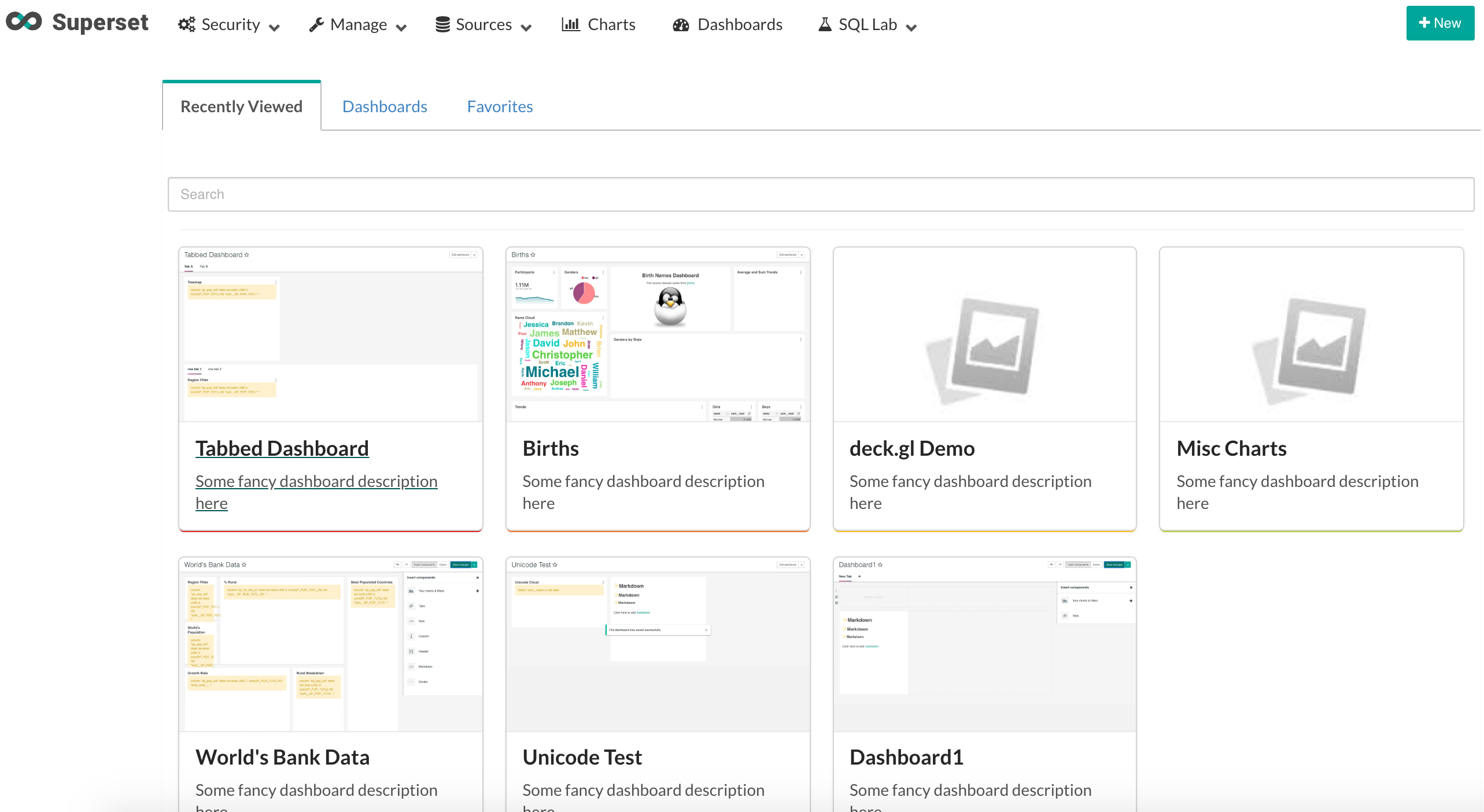Expand the Manage dropdown chevron
This screenshot has height=812, width=1484.
(401, 27)
